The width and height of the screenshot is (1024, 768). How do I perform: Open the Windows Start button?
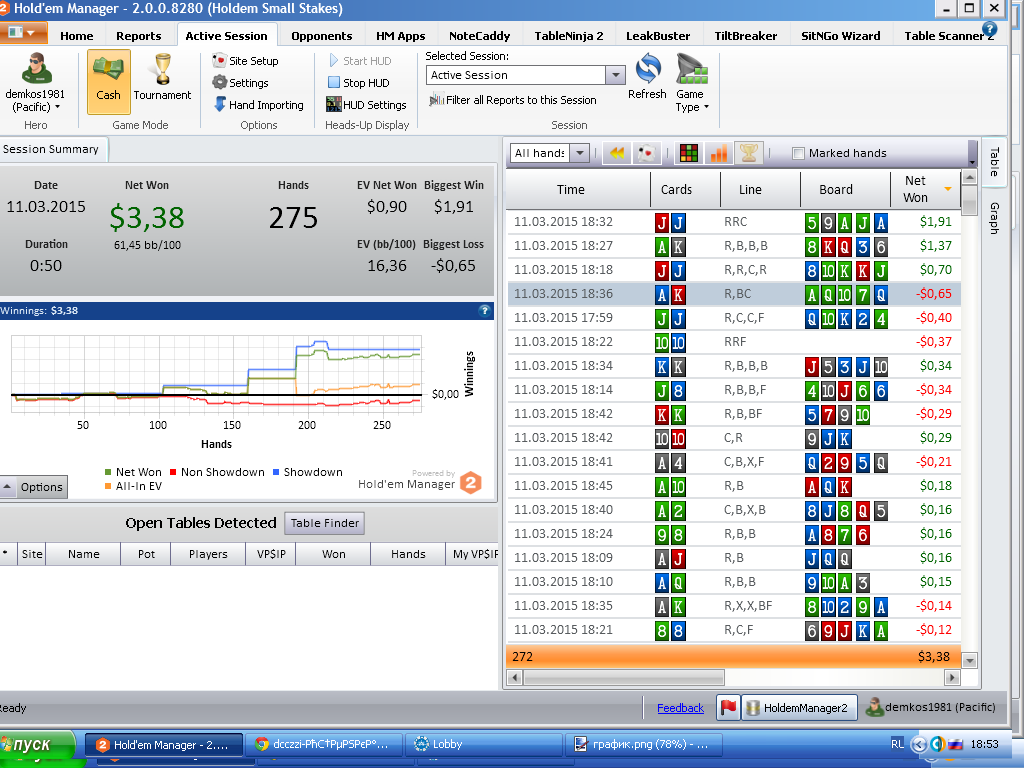point(37,745)
